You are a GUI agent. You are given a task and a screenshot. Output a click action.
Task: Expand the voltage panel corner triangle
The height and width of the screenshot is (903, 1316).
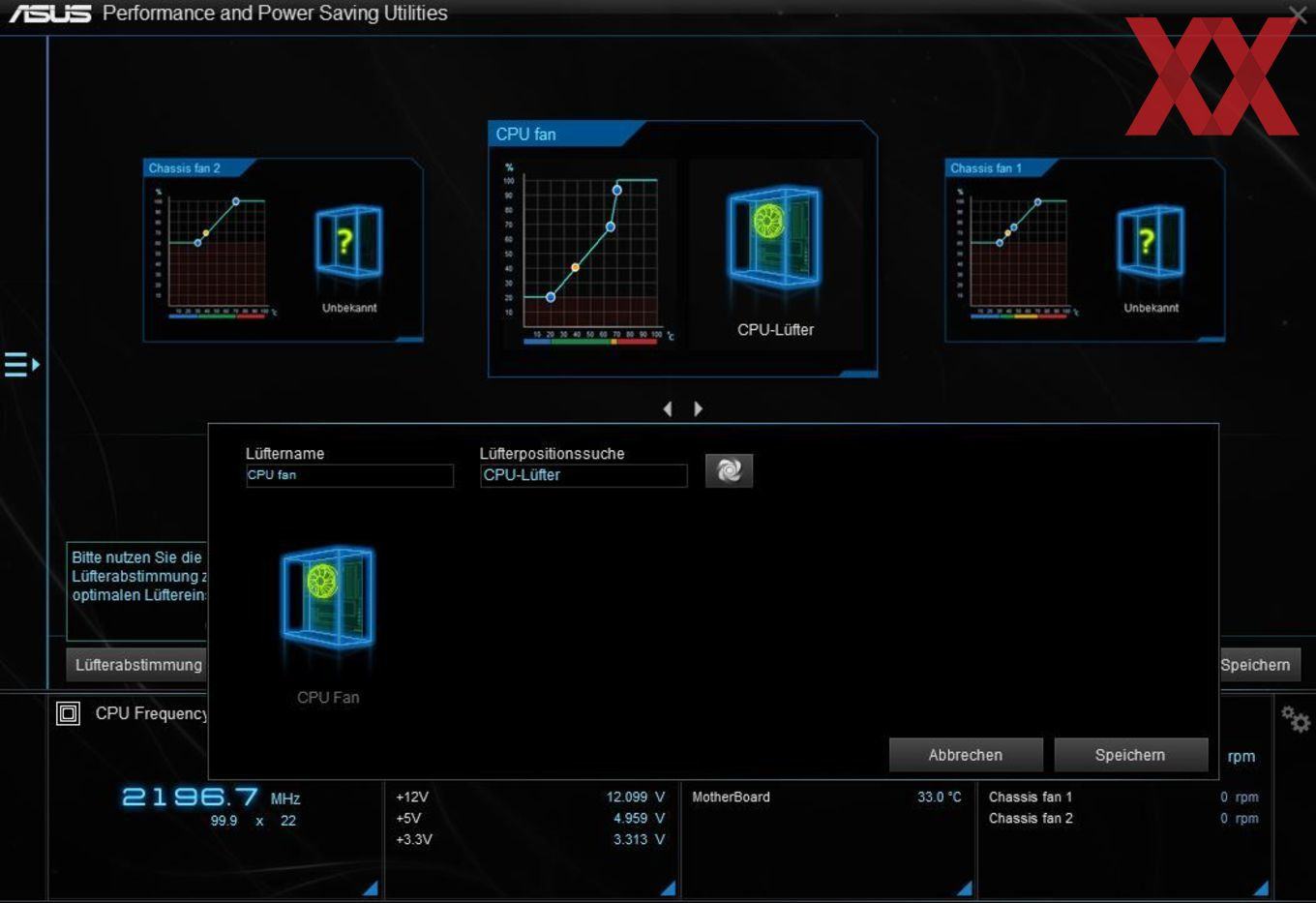point(668,888)
